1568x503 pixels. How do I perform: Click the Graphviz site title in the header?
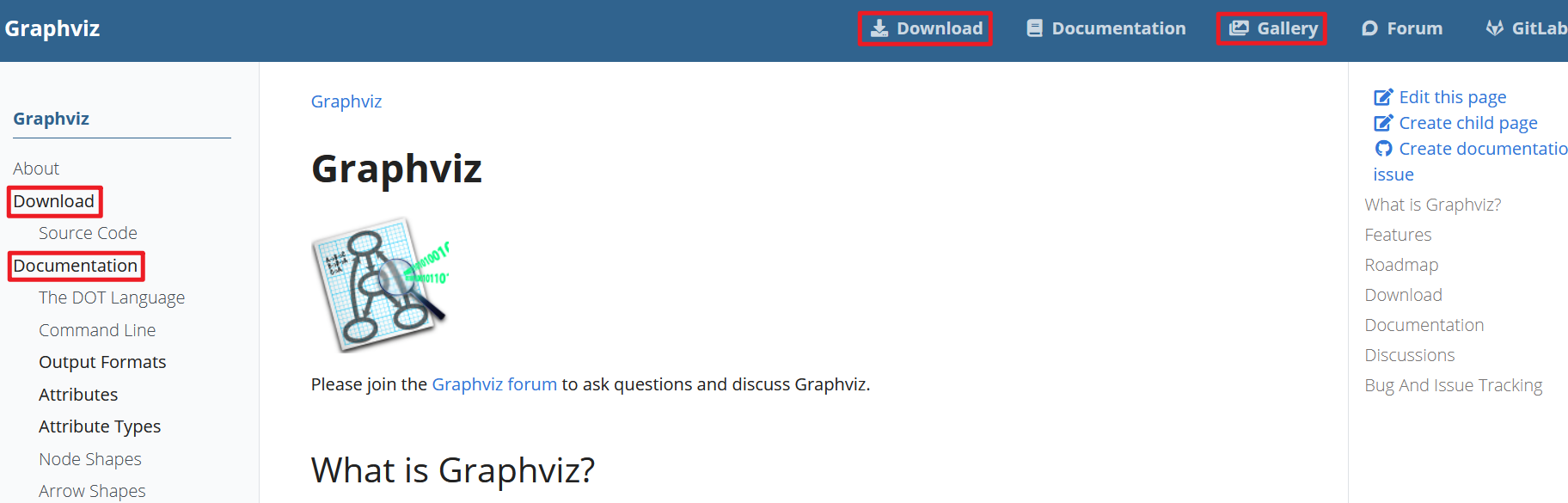[52, 28]
